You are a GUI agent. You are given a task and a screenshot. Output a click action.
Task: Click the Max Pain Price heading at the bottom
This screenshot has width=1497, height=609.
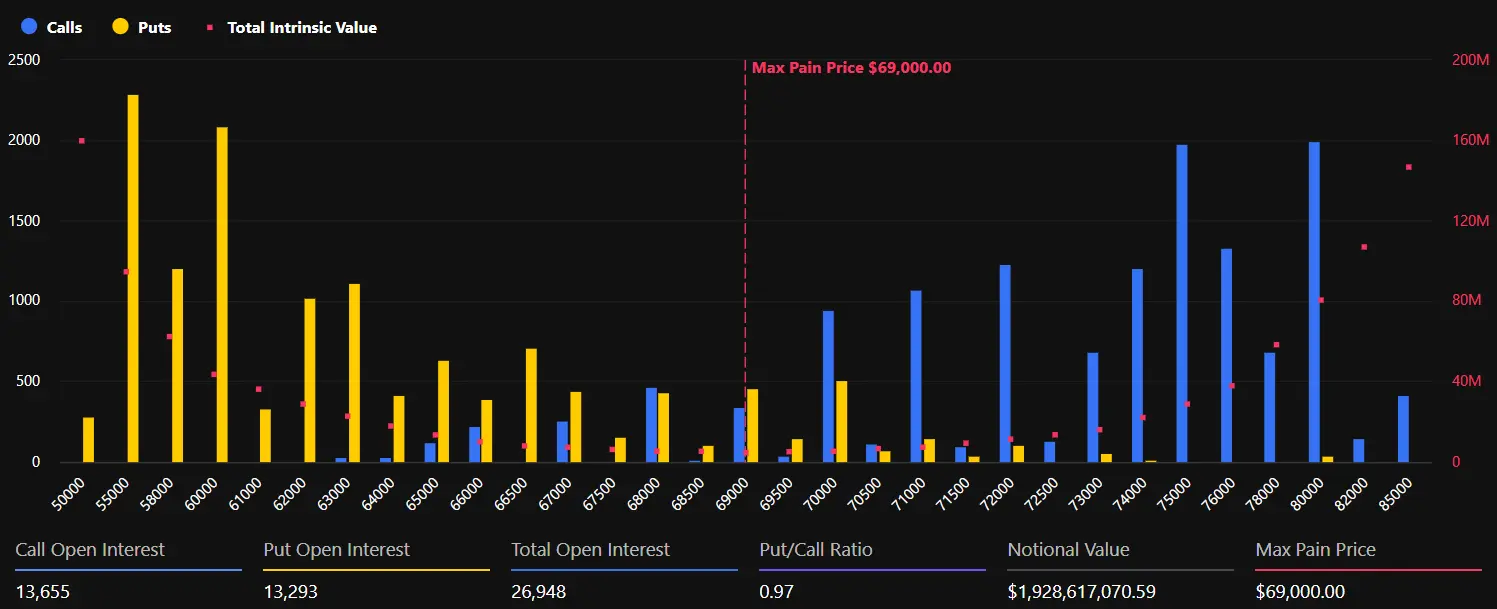1315,550
